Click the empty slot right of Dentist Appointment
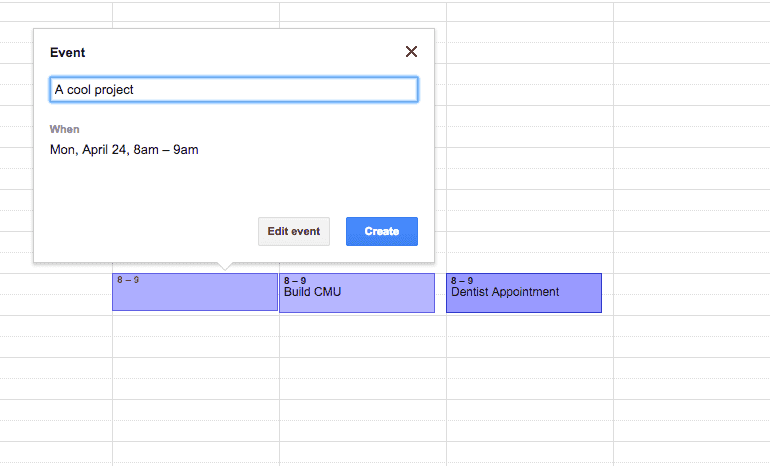This screenshot has height=466, width=770. (690, 293)
